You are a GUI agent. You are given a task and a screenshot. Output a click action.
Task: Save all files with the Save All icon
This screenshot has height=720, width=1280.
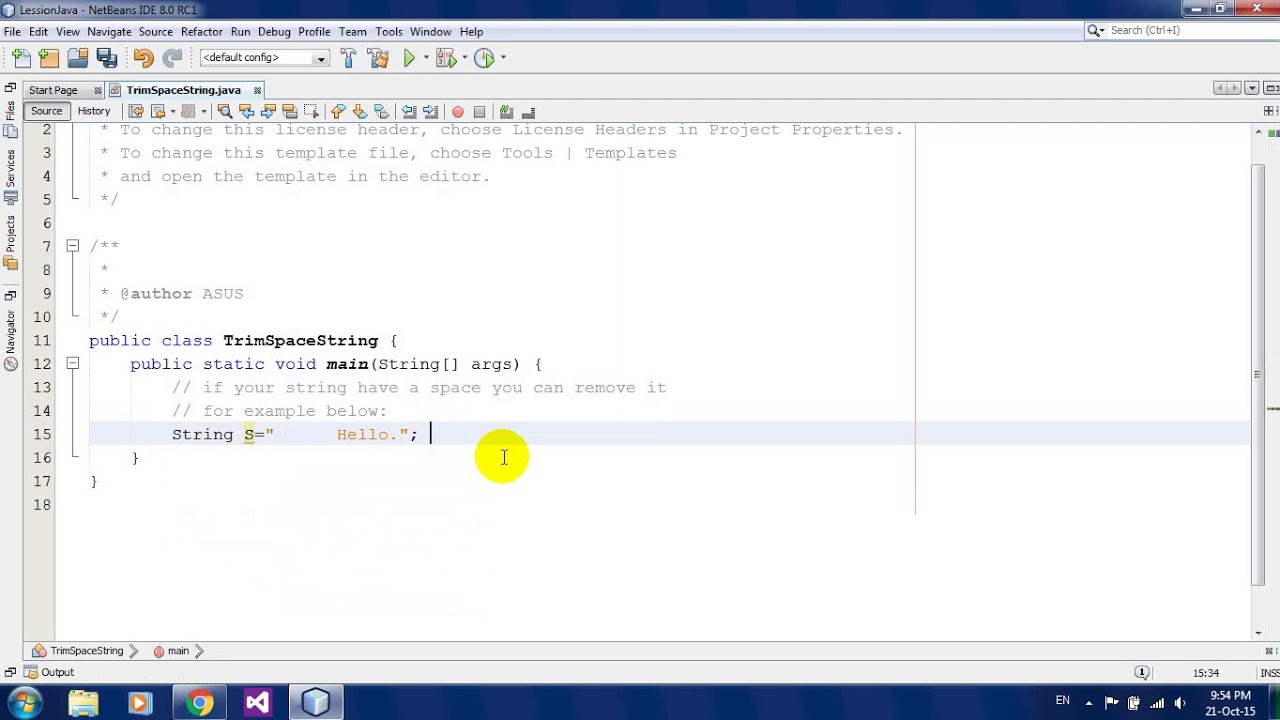tap(107, 58)
